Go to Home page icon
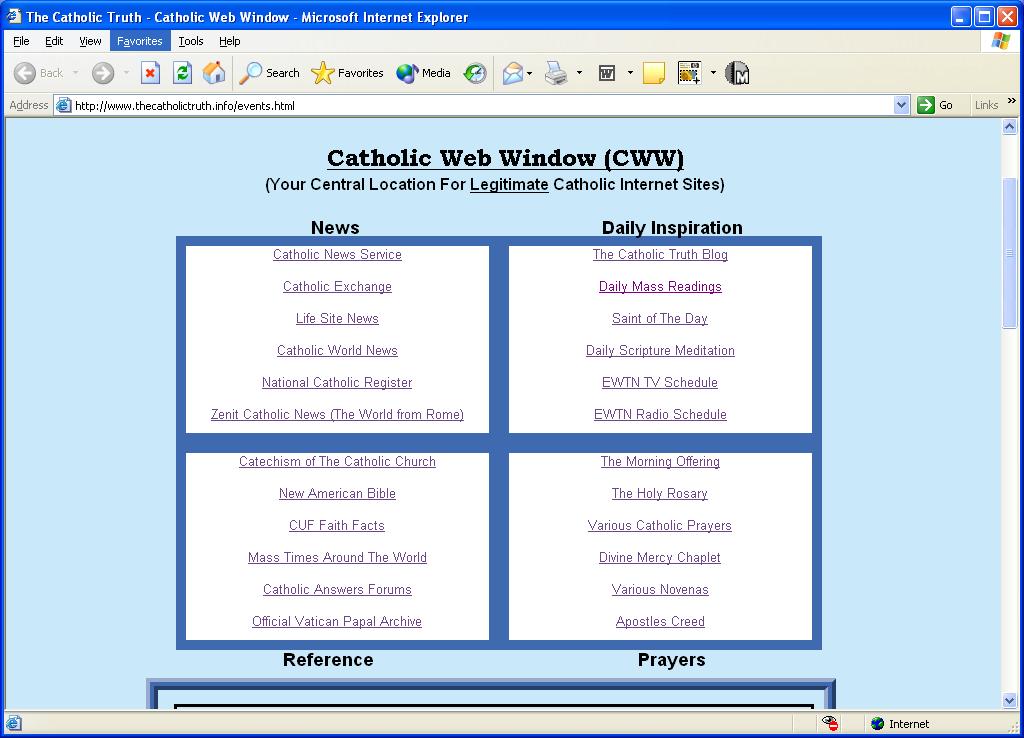Screen dimensions: 1024x738 tap(214, 72)
